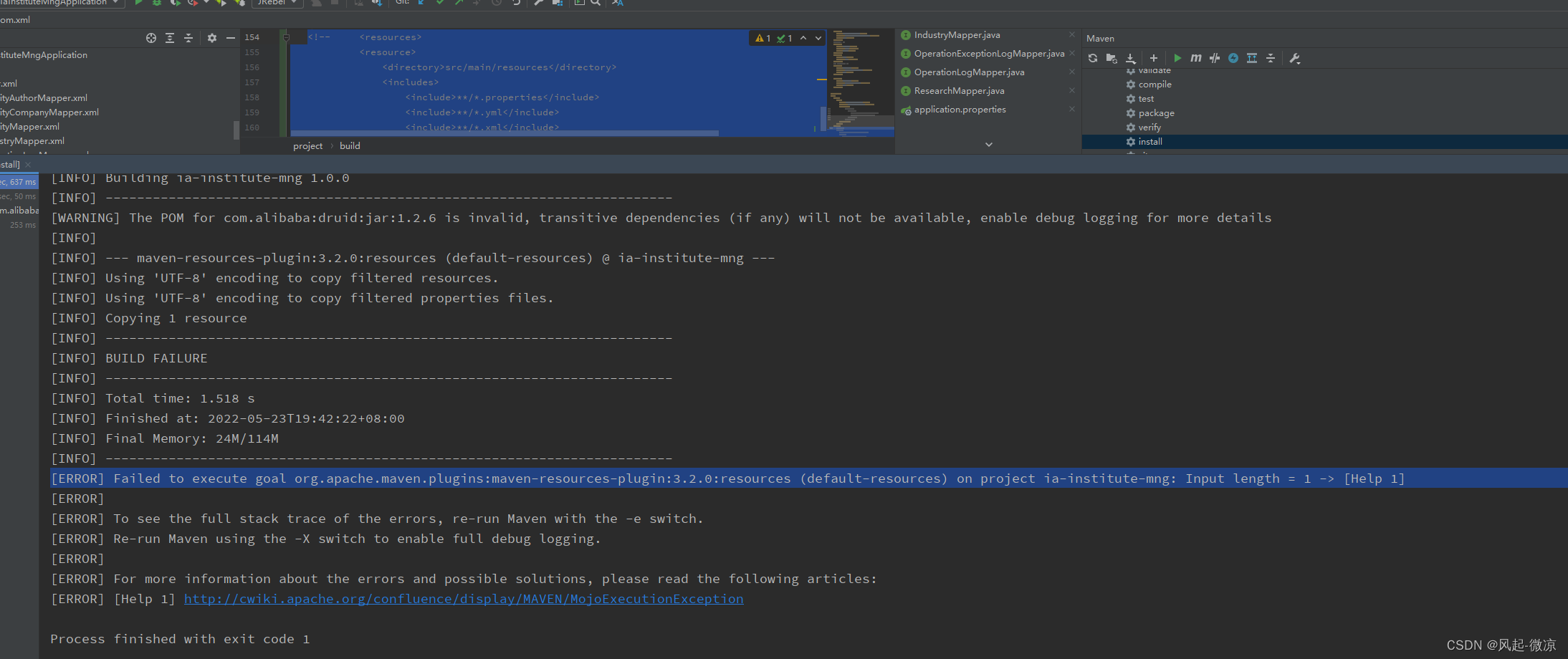Open ityCompanyMapper.xml in project tree
1568x659 pixels.
coord(49,112)
